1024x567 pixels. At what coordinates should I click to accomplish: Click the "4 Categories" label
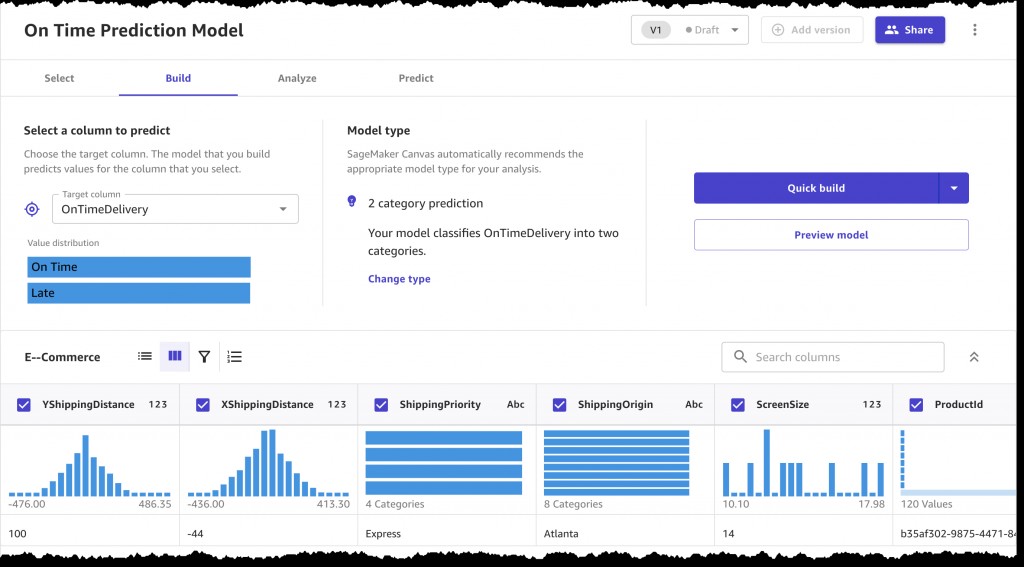pyautogui.click(x=395, y=504)
